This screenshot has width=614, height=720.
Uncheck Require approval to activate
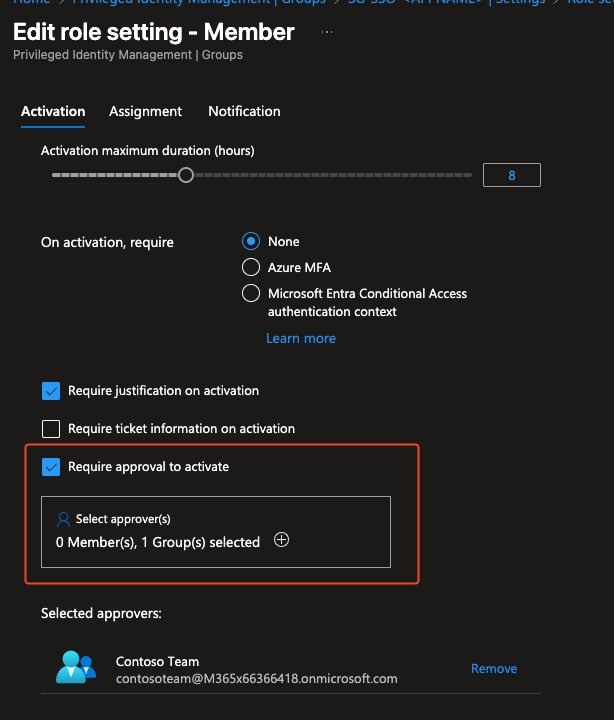[51, 467]
